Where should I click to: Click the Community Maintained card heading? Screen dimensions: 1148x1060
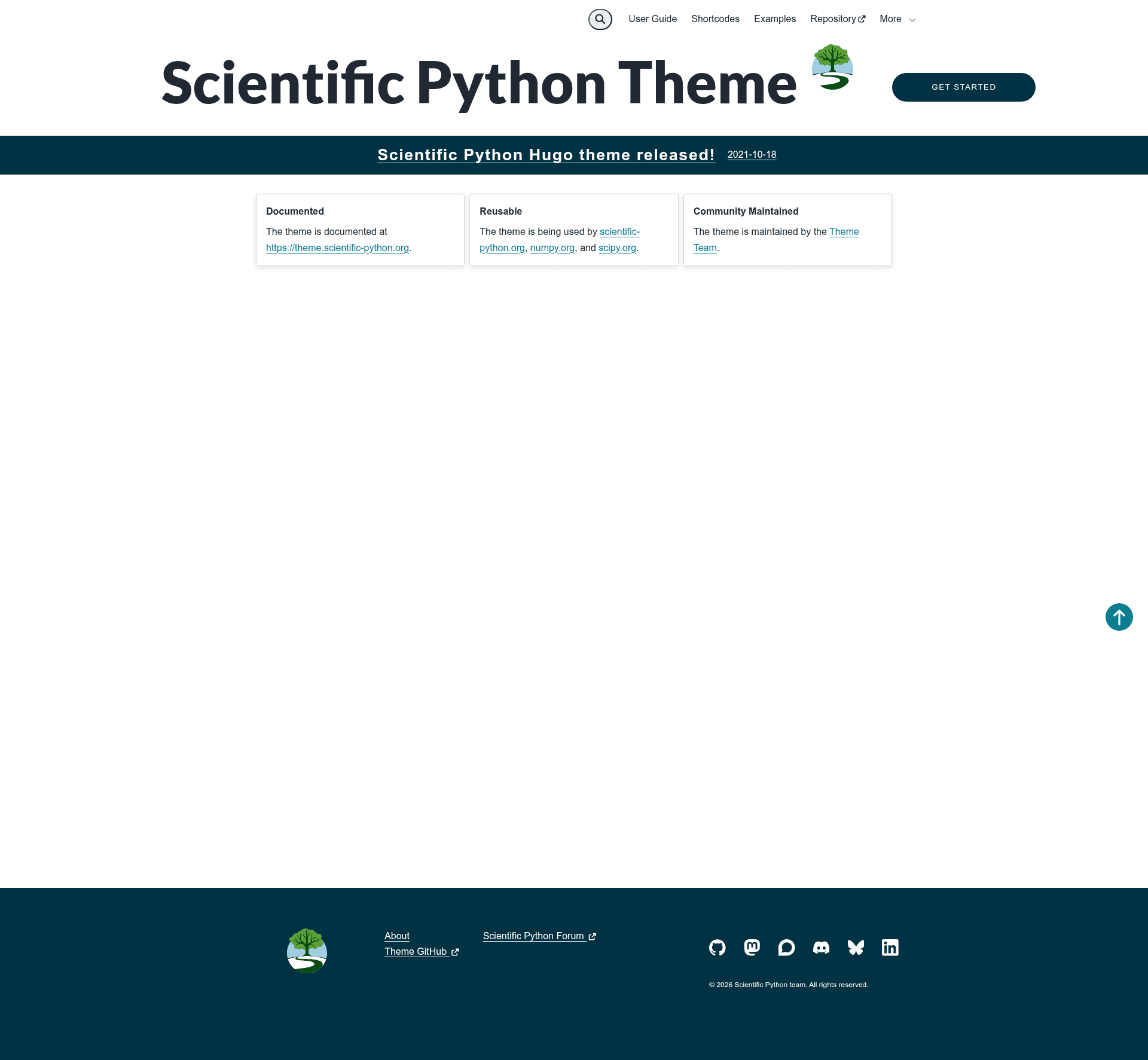(746, 211)
